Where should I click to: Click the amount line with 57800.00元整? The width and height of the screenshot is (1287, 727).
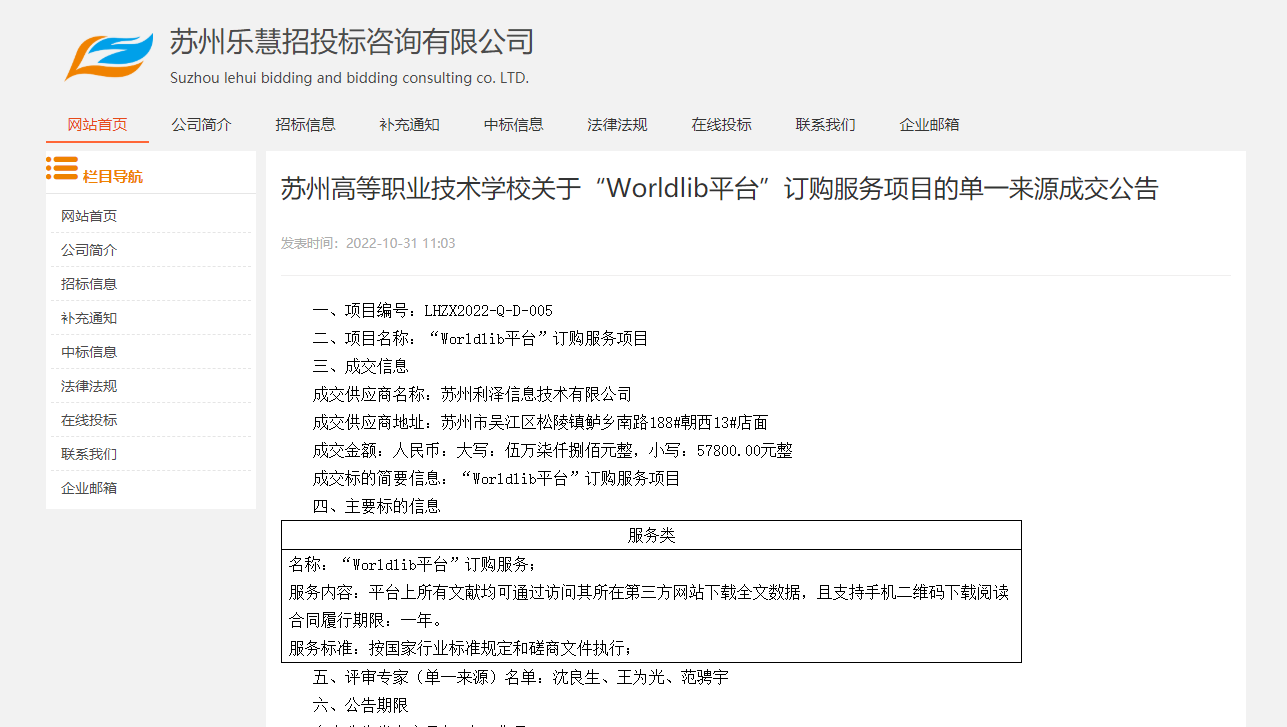click(552, 451)
